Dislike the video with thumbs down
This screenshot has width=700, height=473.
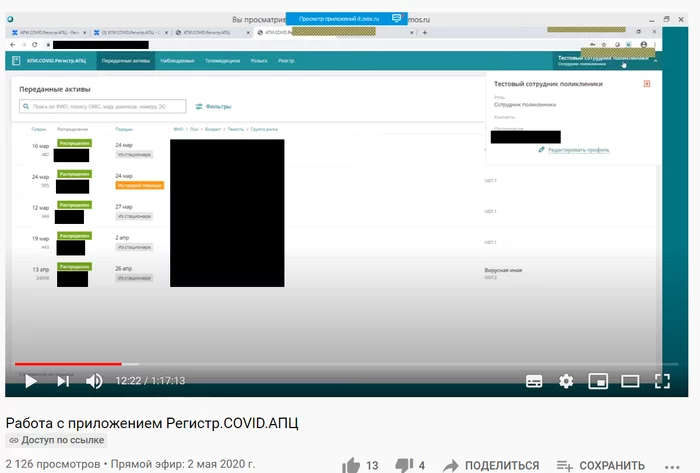tap(404, 465)
